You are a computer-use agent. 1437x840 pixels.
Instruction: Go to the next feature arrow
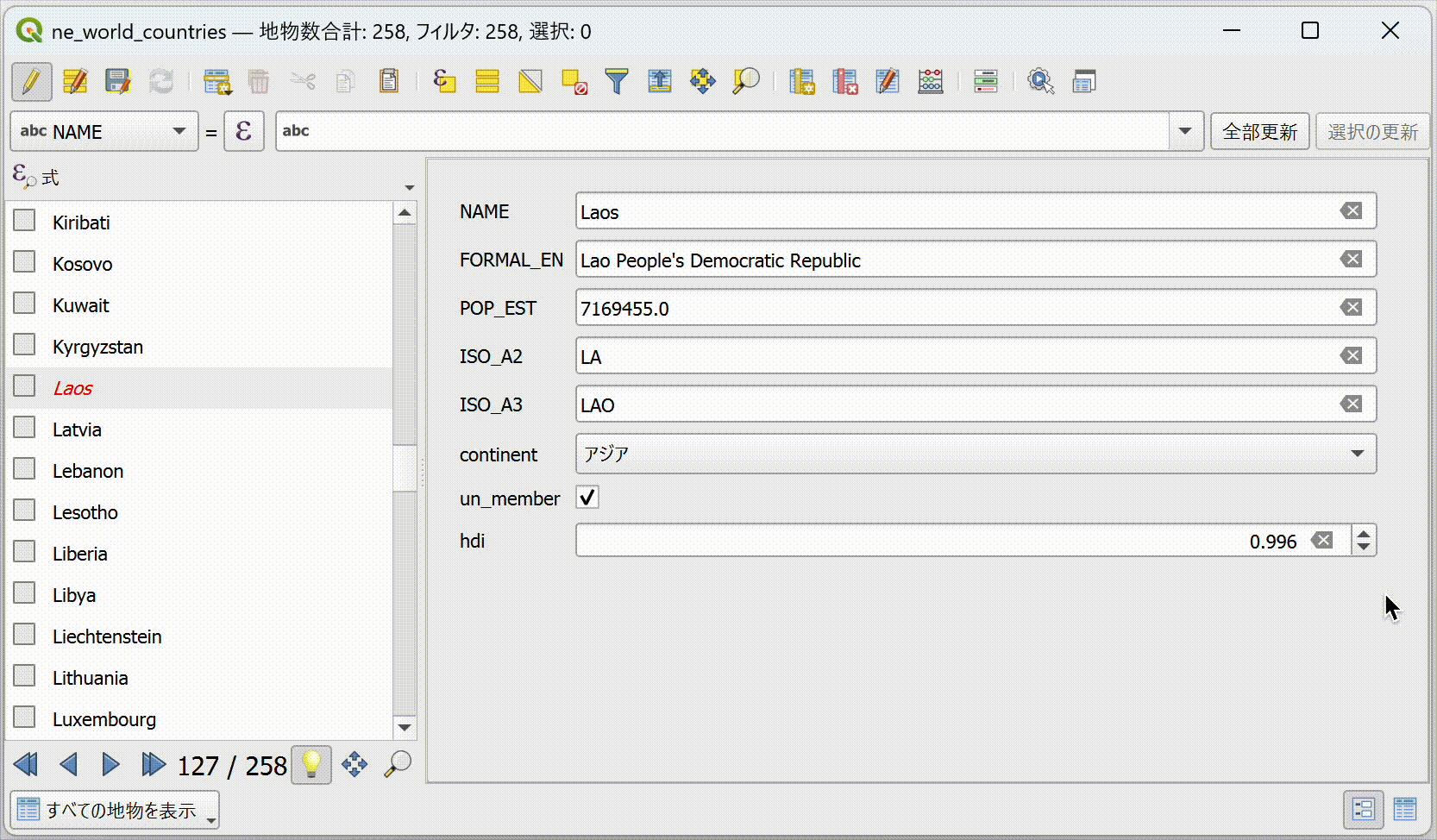(x=110, y=764)
